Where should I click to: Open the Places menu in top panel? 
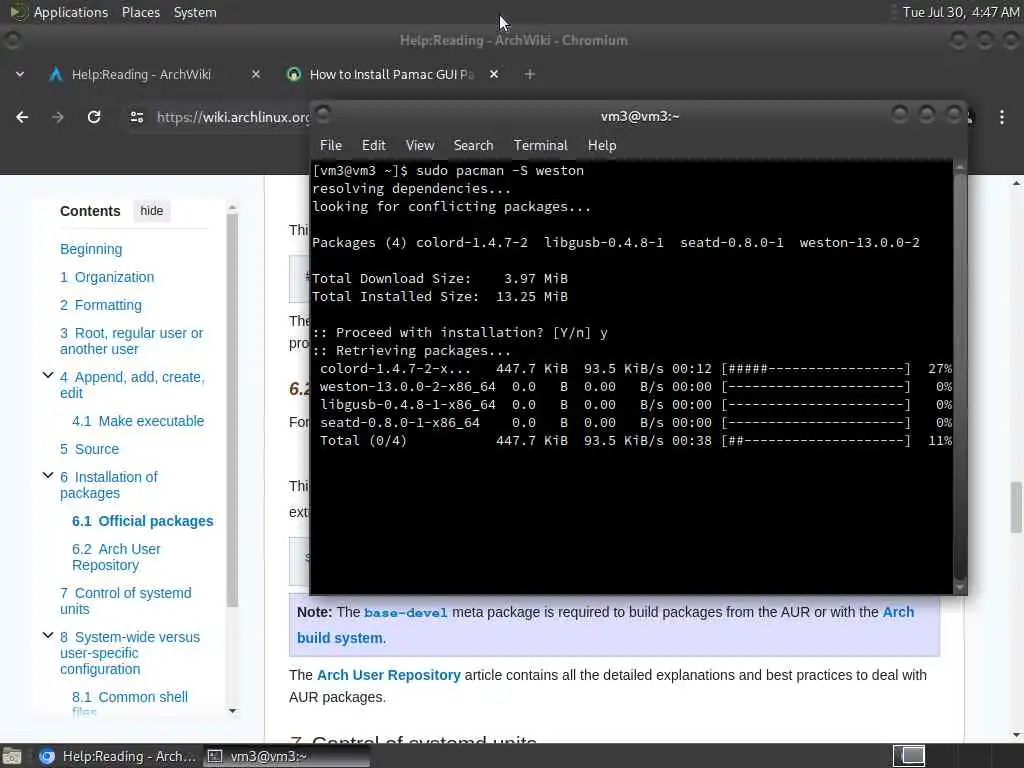141,12
